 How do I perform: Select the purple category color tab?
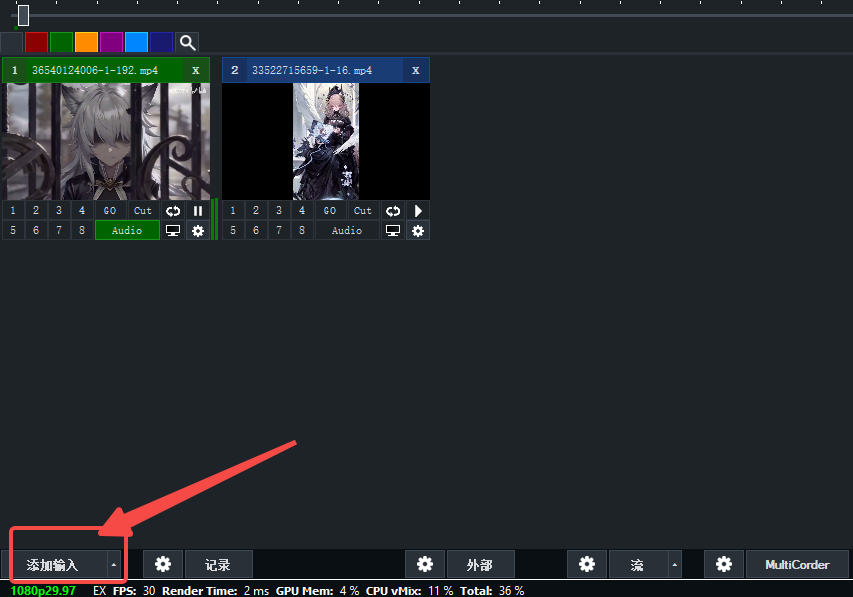(112, 42)
